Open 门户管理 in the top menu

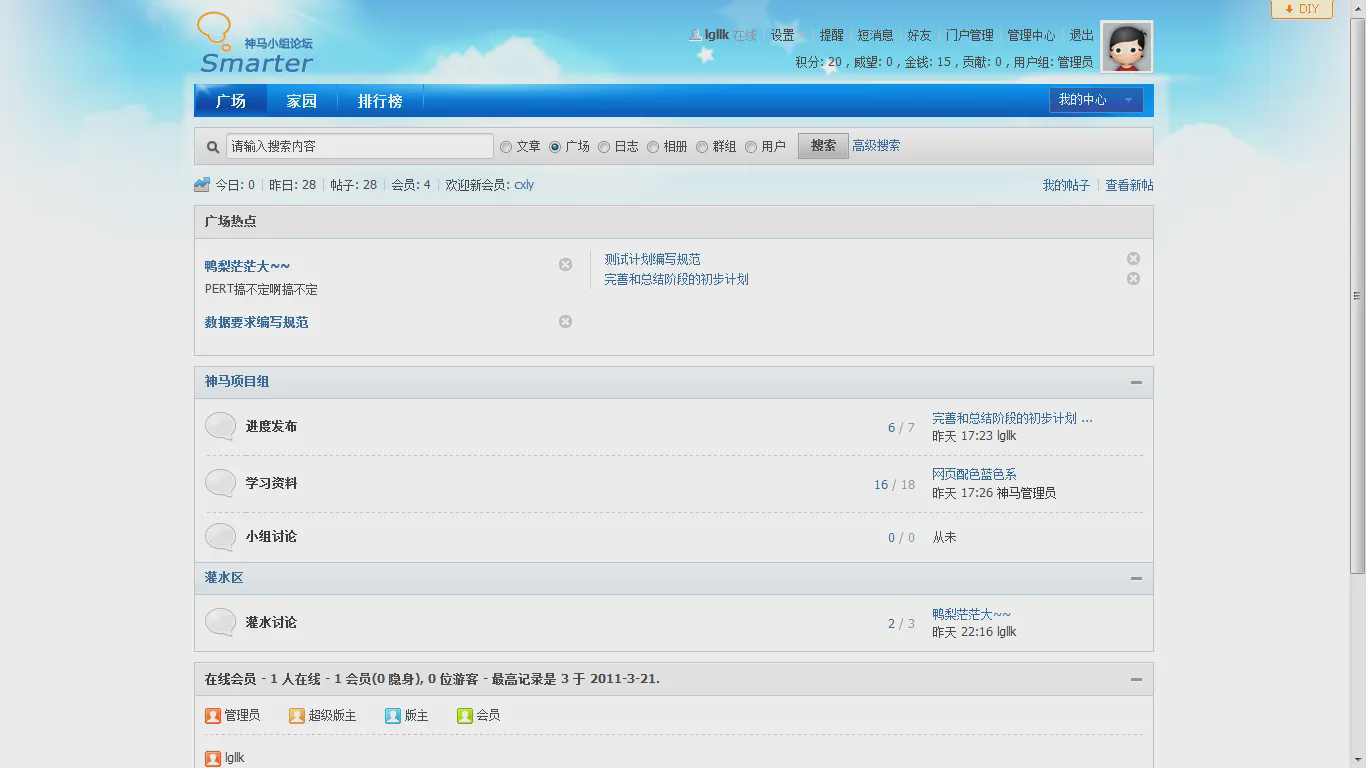pos(970,35)
